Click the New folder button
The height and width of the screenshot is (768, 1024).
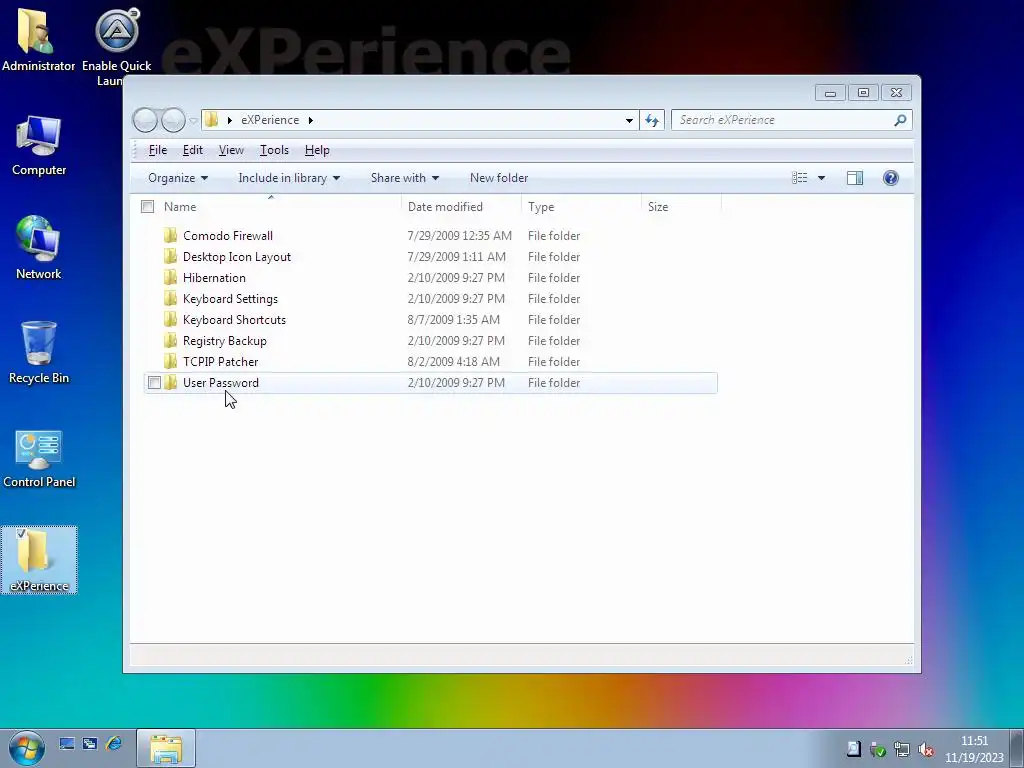pyautogui.click(x=499, y=178)
